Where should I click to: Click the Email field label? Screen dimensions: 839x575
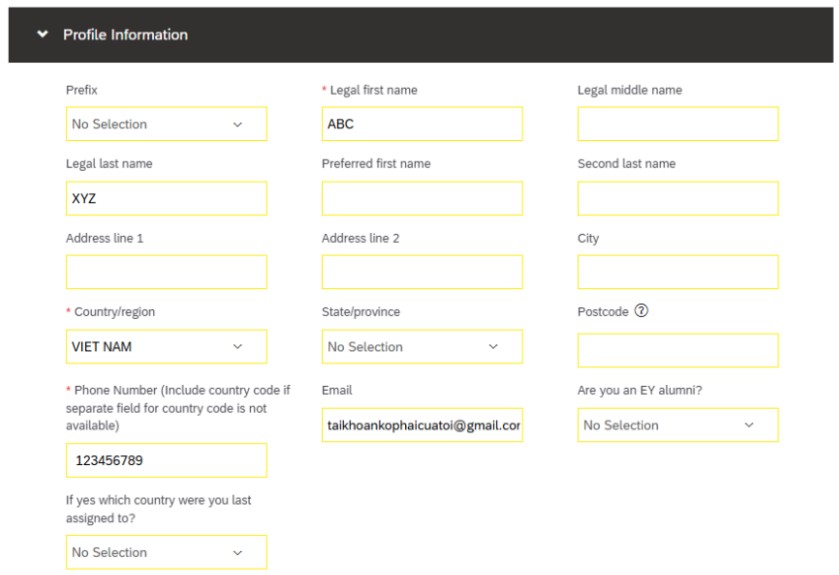coord(337,390)
